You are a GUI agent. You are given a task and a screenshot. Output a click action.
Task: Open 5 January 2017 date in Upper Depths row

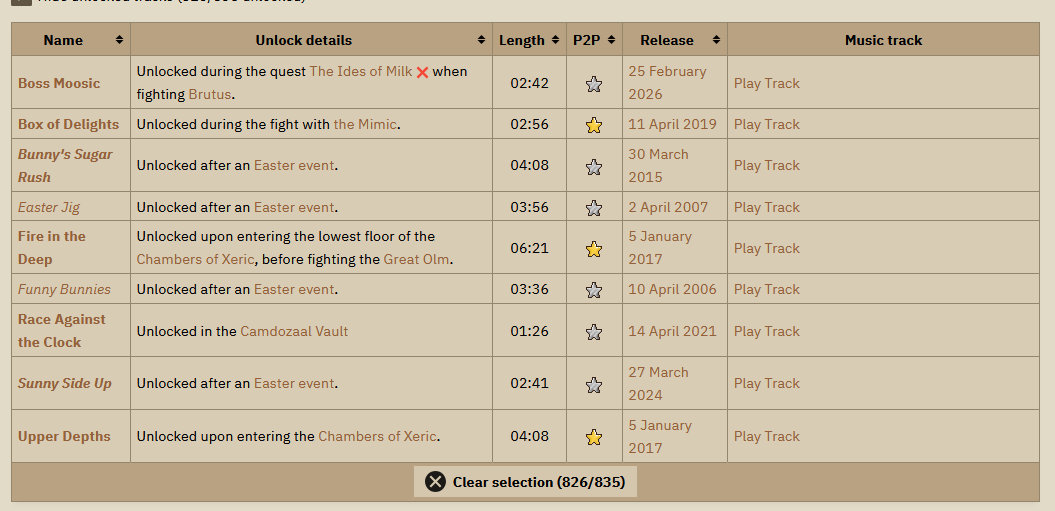tap(660, 436)
